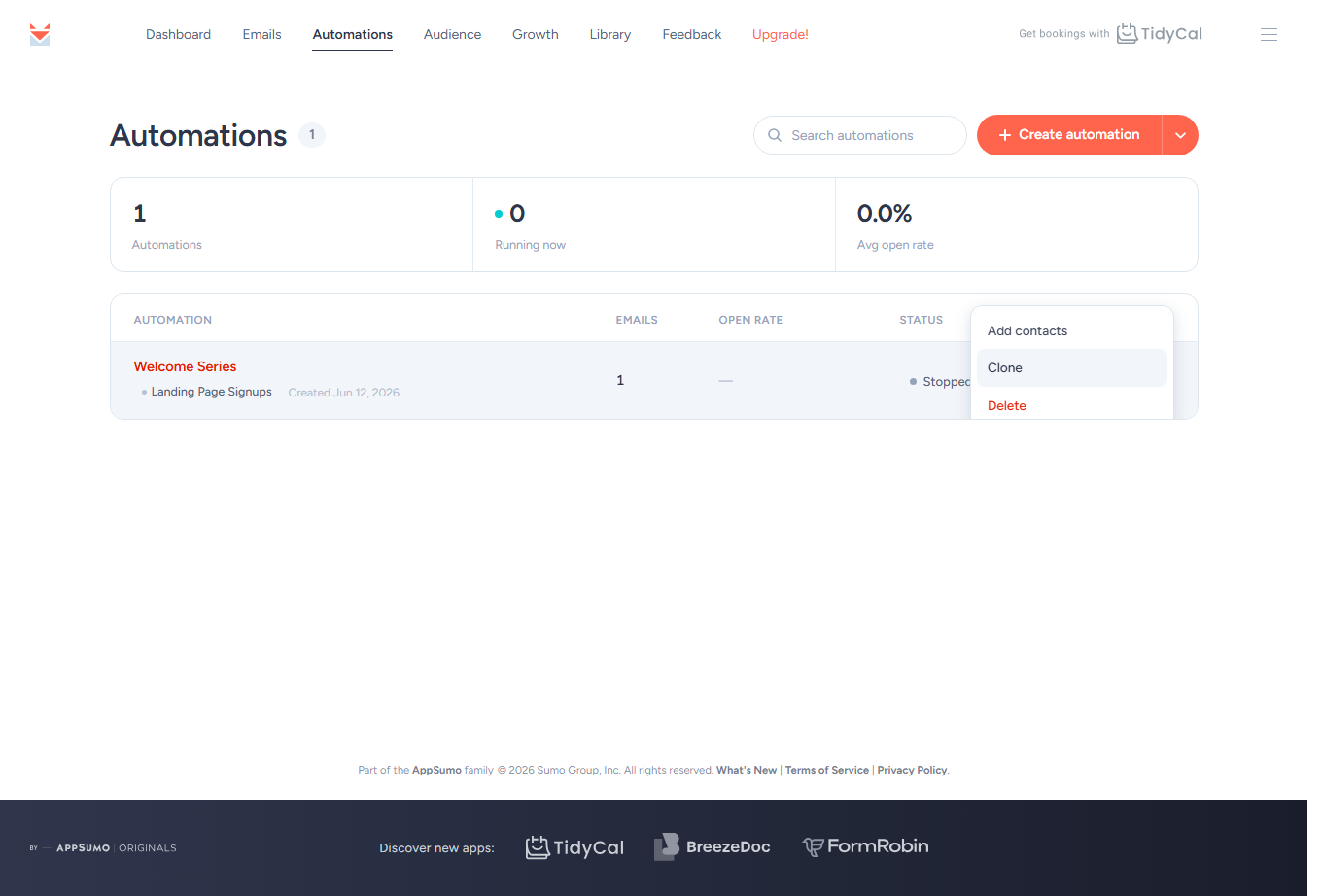Click Landing Page Signups label
This screenshot has width=1322, height=896.
(x=211, y=392)
